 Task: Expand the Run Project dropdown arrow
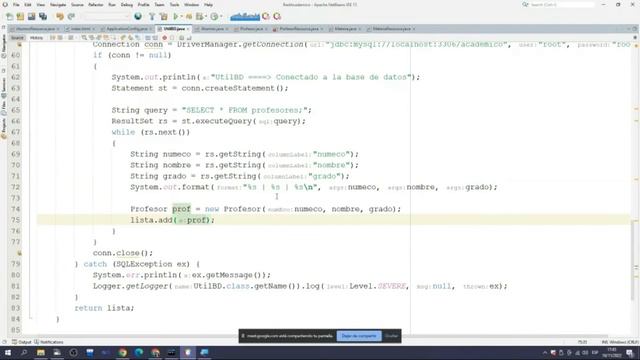point(181,17)
